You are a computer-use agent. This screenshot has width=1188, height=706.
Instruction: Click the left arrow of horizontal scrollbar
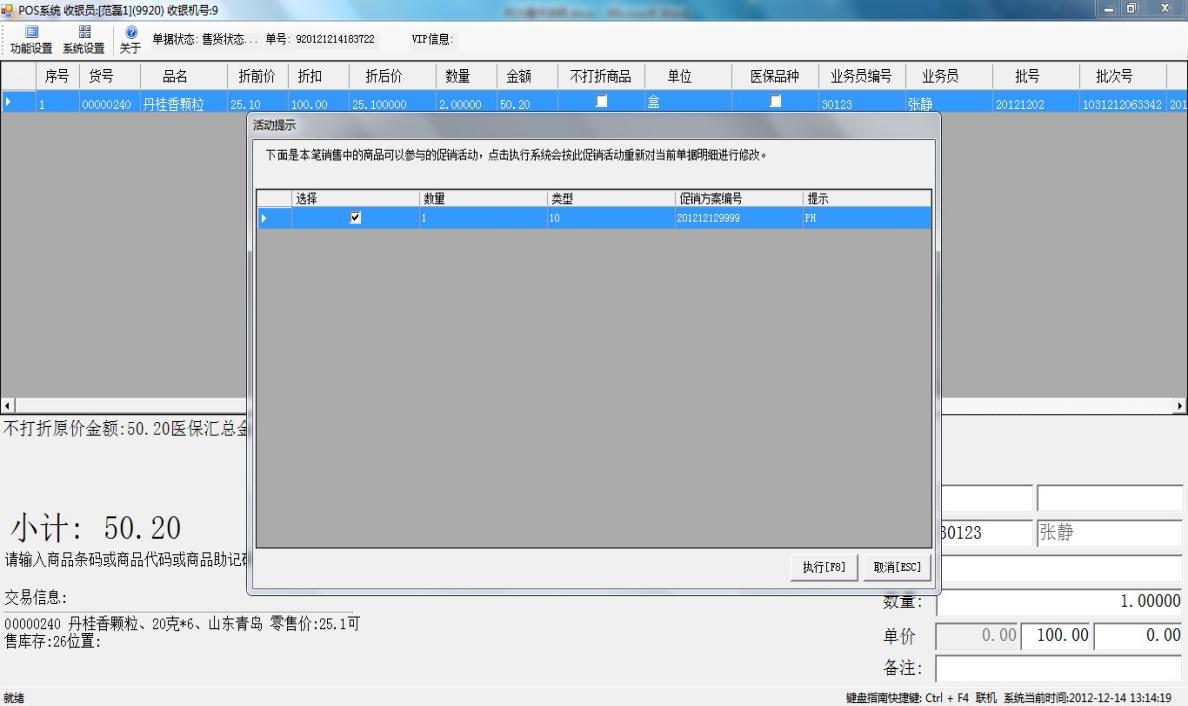pos(8,406)
